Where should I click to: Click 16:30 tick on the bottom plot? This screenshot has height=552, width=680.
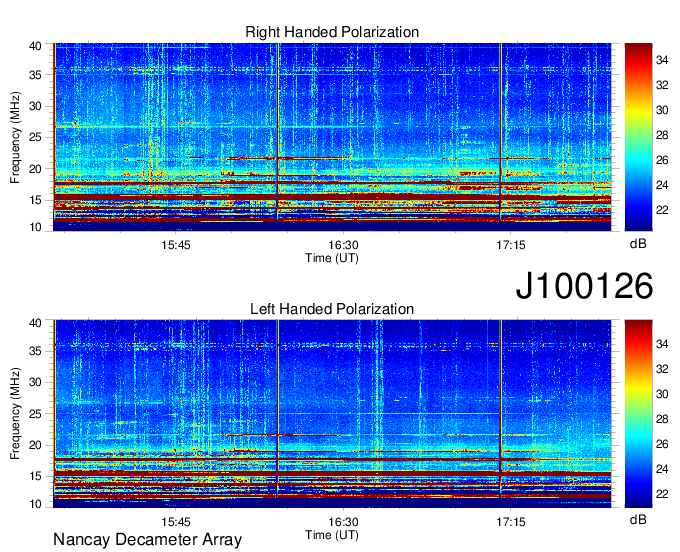click(343, 522)
